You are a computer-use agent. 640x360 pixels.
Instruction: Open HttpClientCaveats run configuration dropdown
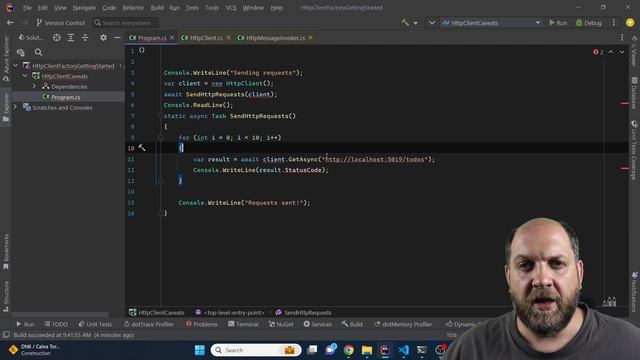point(491,23)
